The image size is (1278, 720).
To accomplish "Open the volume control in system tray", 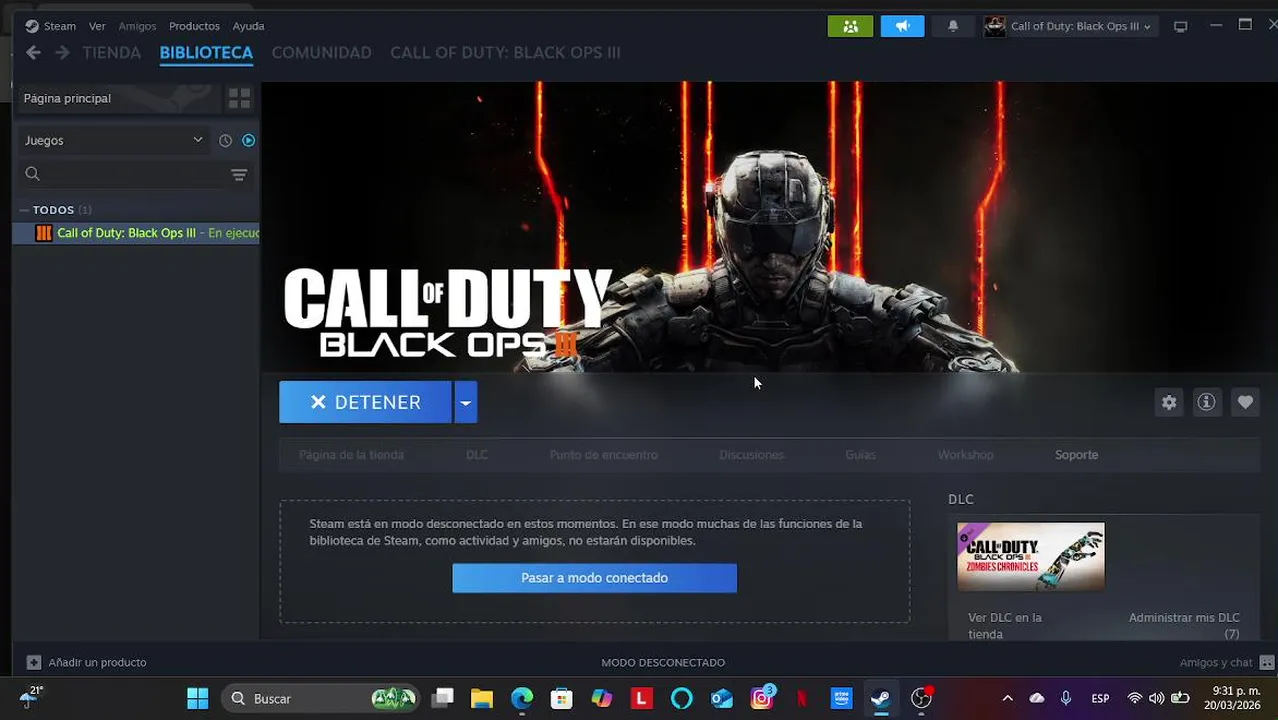I will coord(1156,698).
